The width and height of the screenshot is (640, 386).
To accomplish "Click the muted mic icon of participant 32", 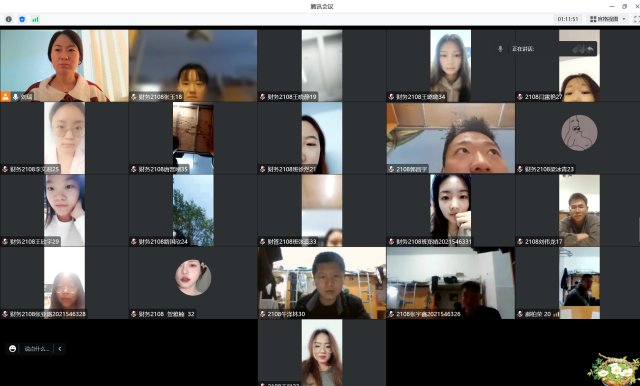I will click(133, 314).
